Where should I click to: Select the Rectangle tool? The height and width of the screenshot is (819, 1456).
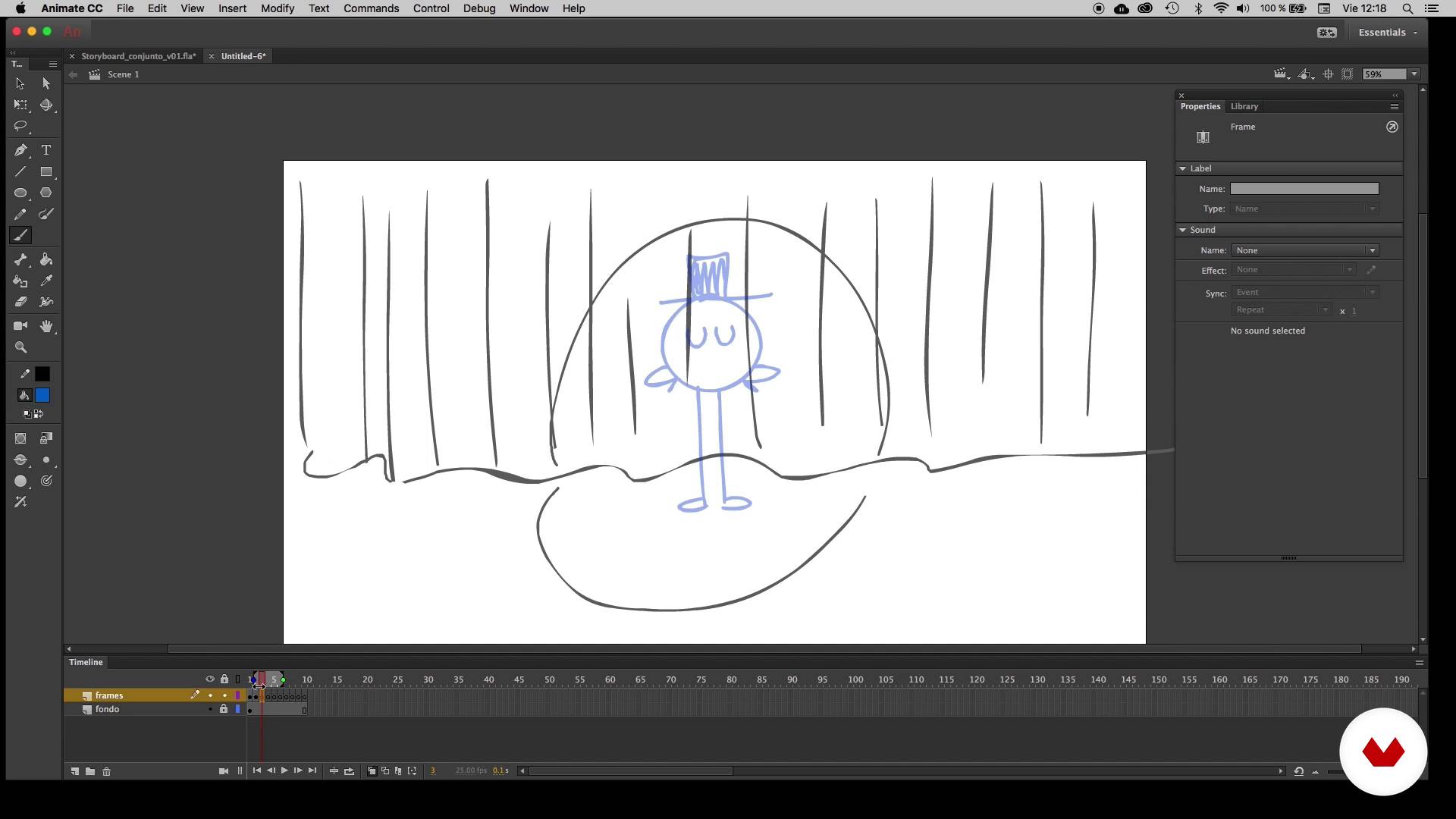46,171
